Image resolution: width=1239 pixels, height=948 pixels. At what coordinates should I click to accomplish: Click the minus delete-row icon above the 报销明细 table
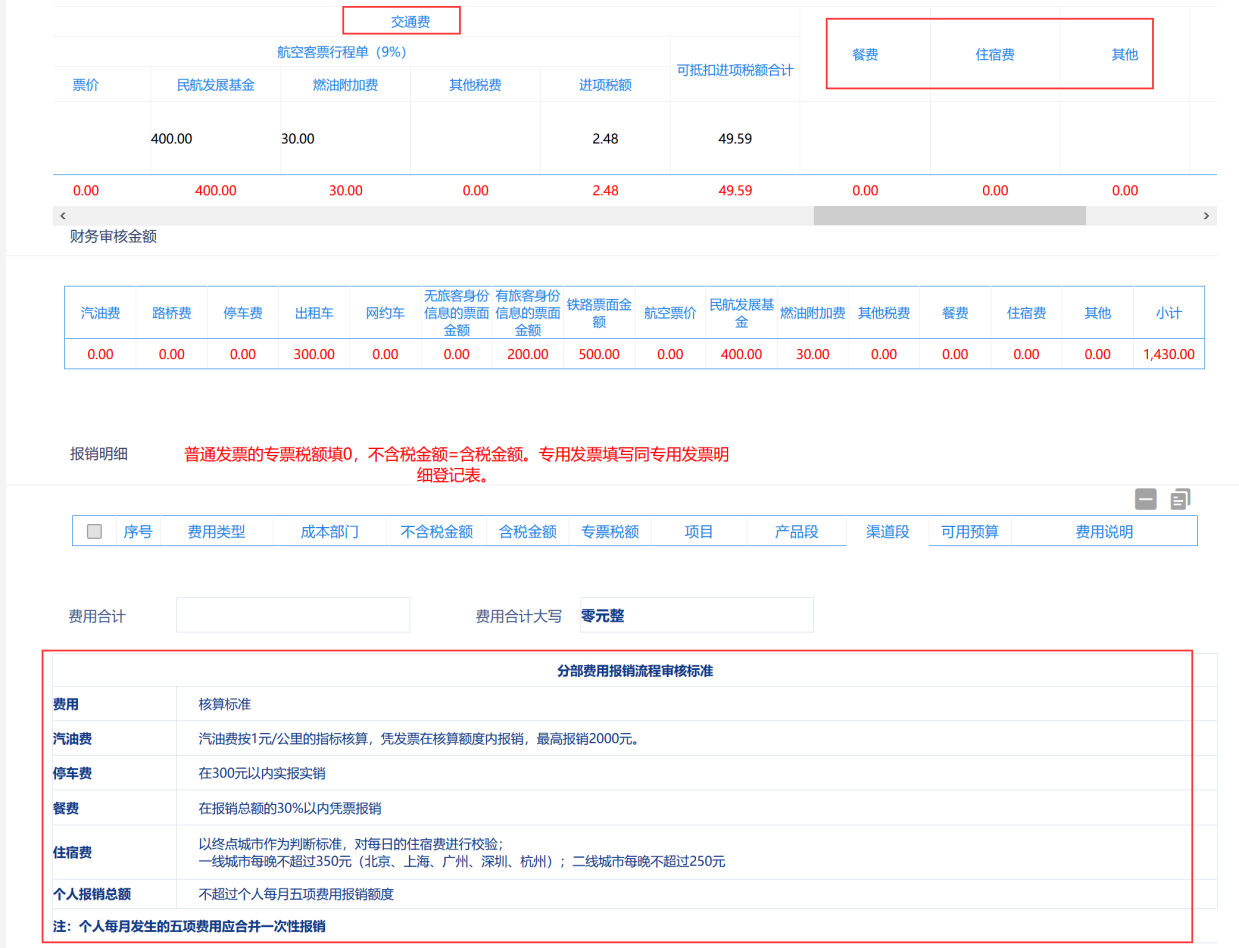(1146, 499)
